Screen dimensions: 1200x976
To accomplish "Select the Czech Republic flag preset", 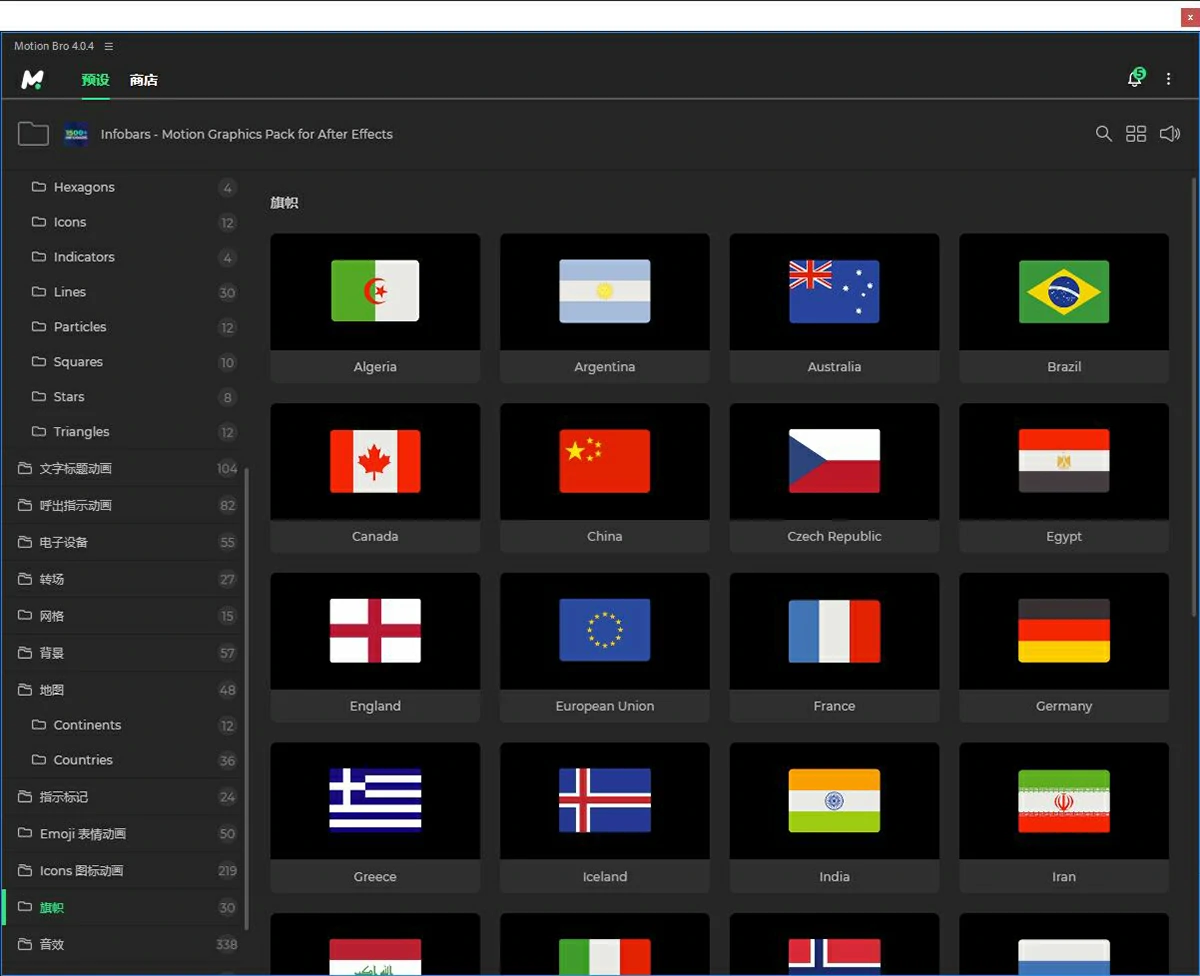I will (x=834, y=478).
